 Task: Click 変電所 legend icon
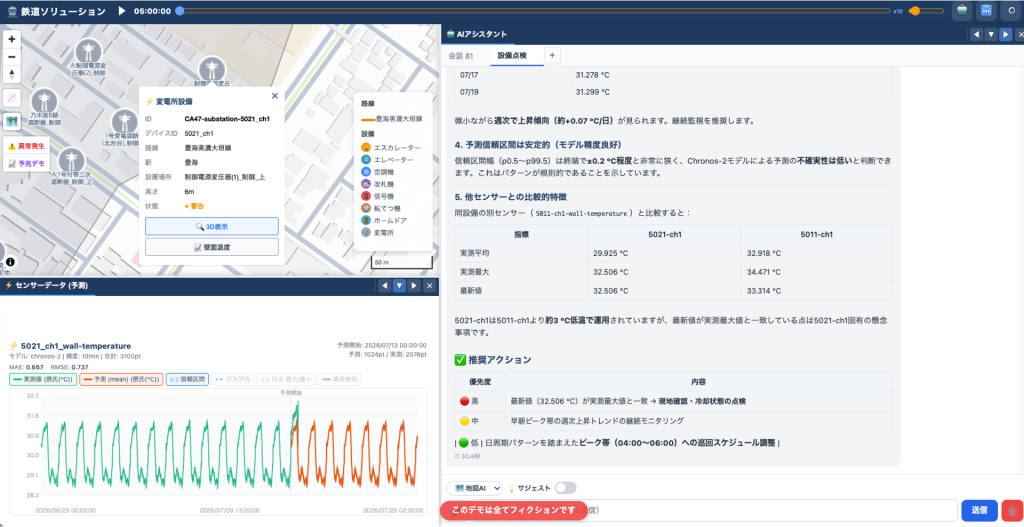click(366, 232)
